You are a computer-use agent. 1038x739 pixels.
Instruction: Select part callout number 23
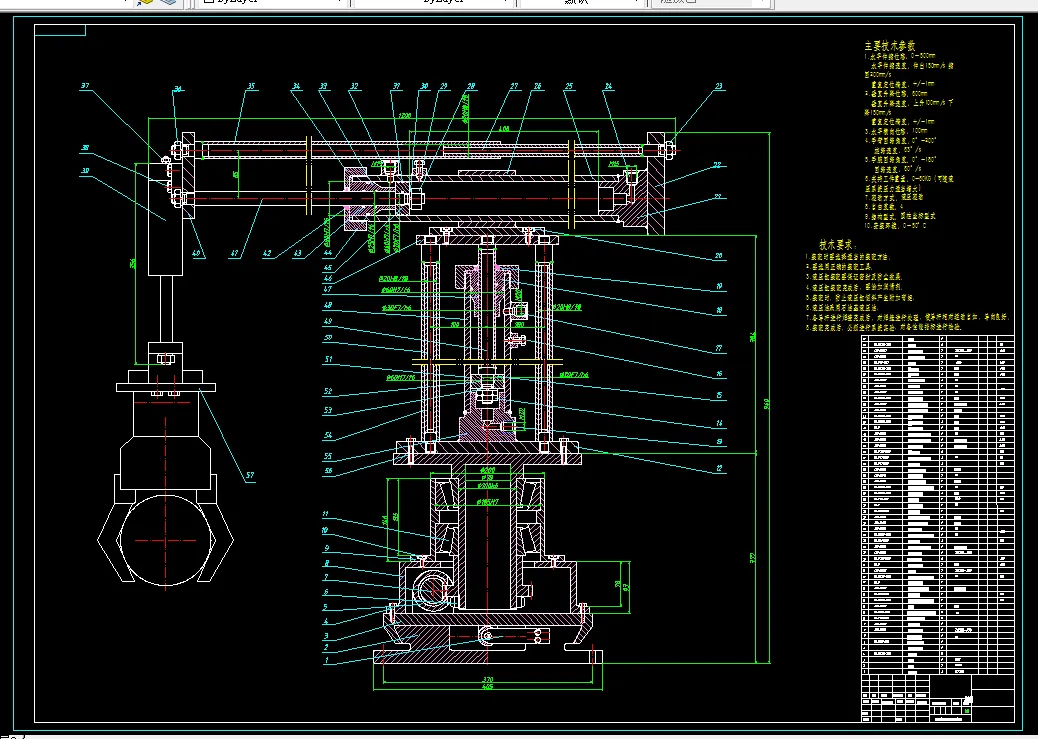point(719,86)
